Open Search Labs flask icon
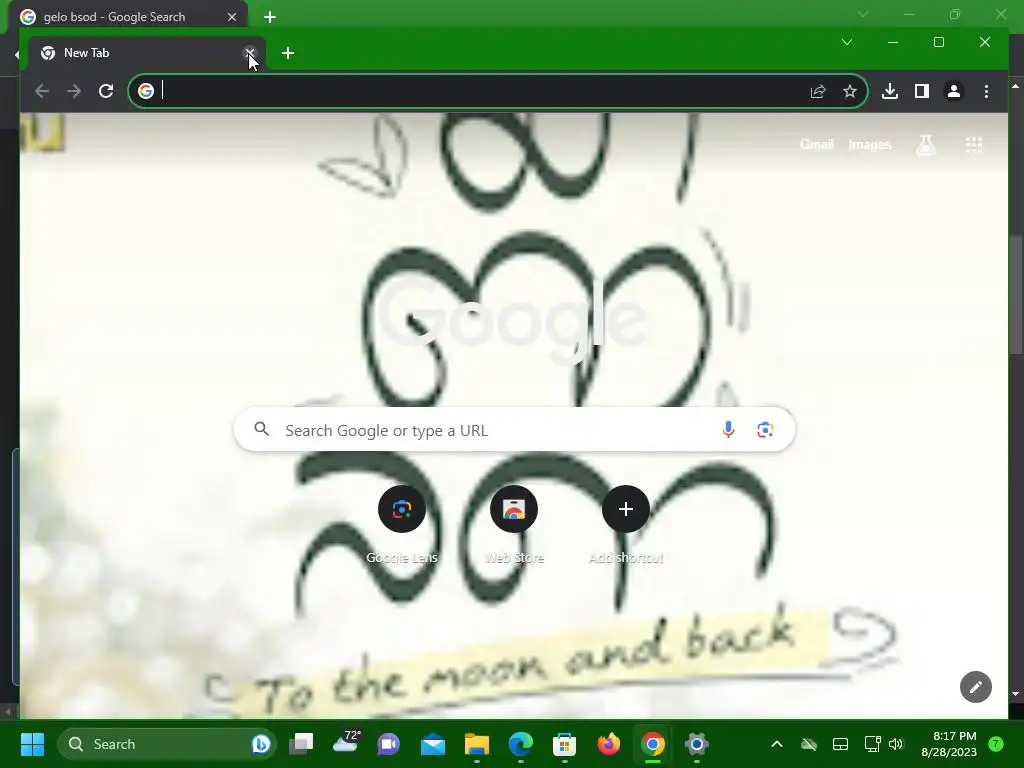This screenshot has width=1024, height=768. coord(925,145)
